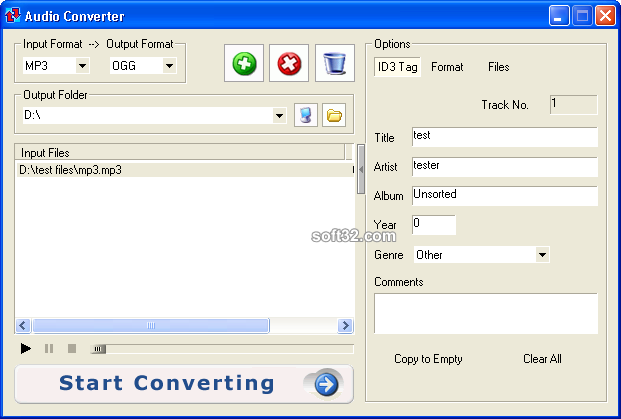The image size is (621, 419).
Task: Open the Genre dropdown showing Other
Action: pyautogui.click(x=542, y=255)
